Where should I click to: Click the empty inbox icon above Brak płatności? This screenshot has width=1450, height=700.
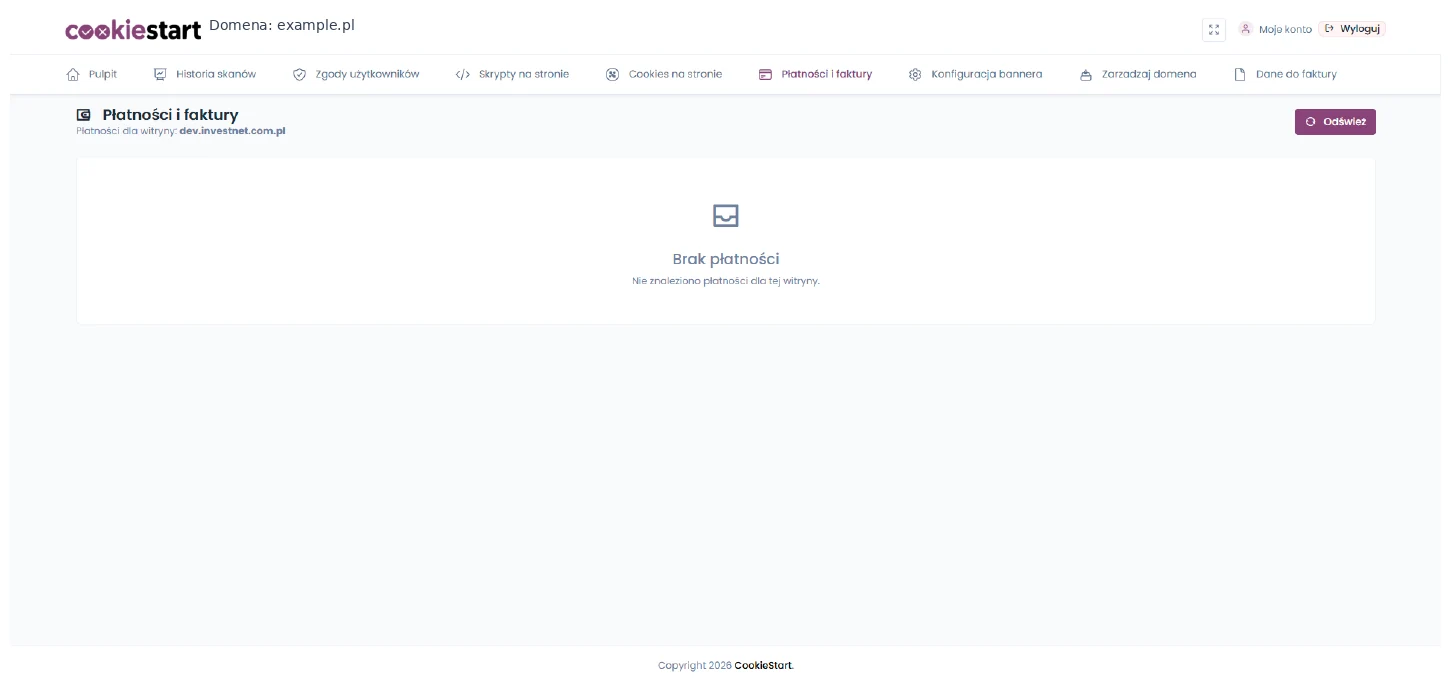coord(725,215)
